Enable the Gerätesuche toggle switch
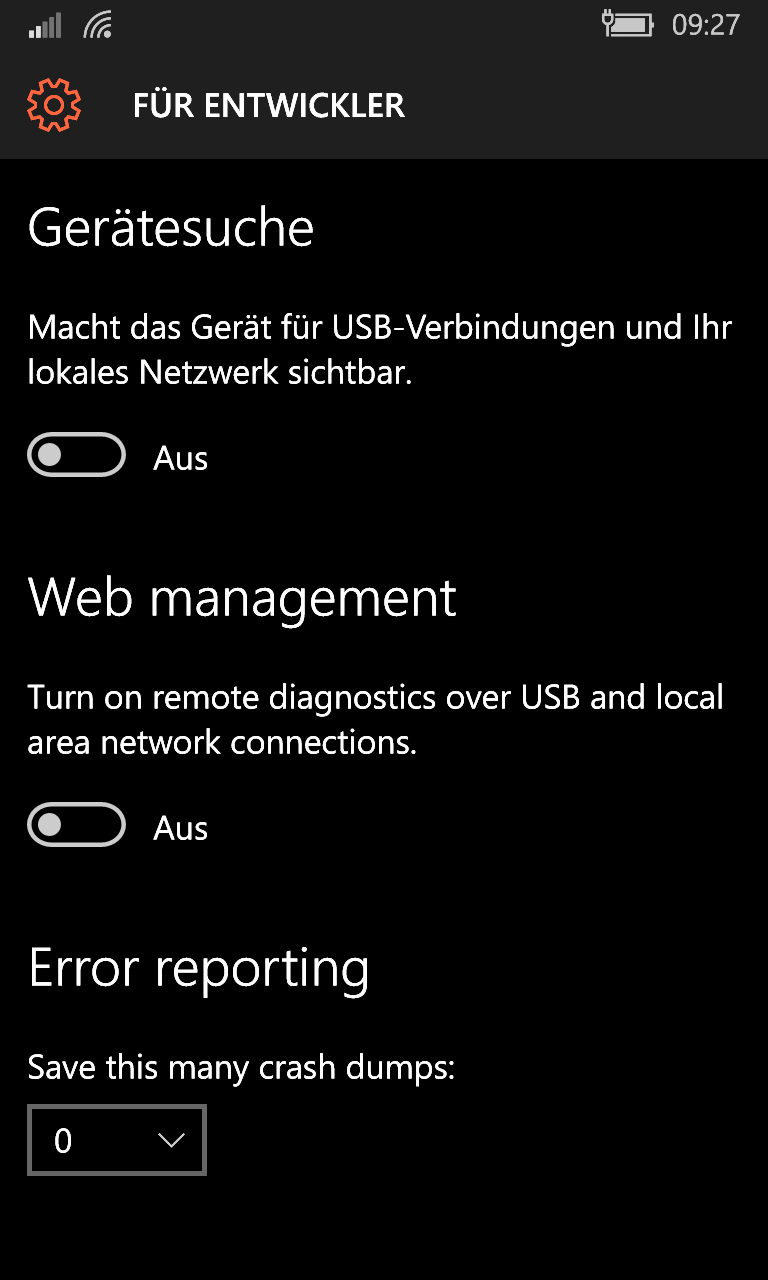This screenshot has width=768, height=1280. pos(76,455)
